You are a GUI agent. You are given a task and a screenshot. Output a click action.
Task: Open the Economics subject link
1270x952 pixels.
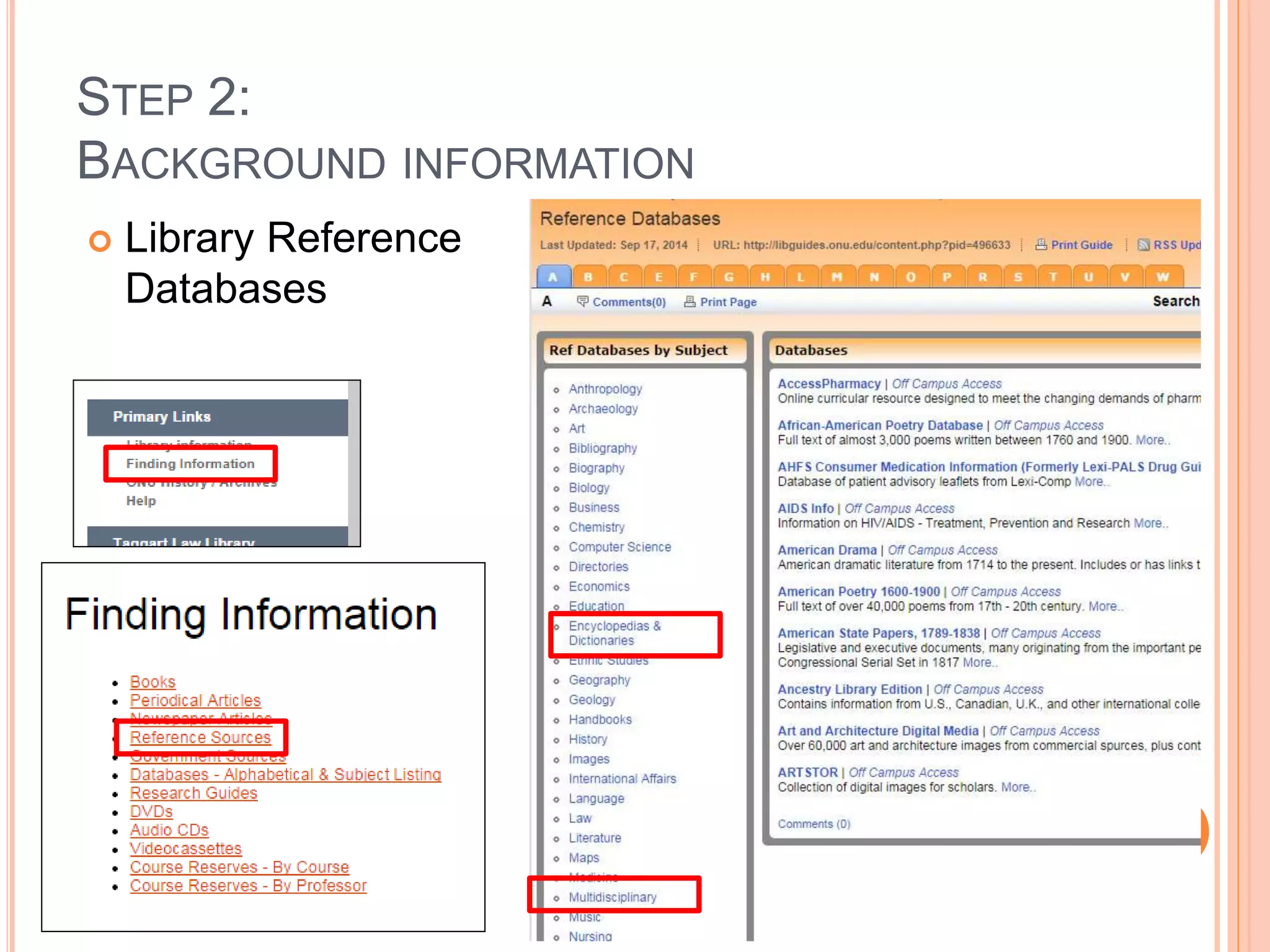click(599, 586)
